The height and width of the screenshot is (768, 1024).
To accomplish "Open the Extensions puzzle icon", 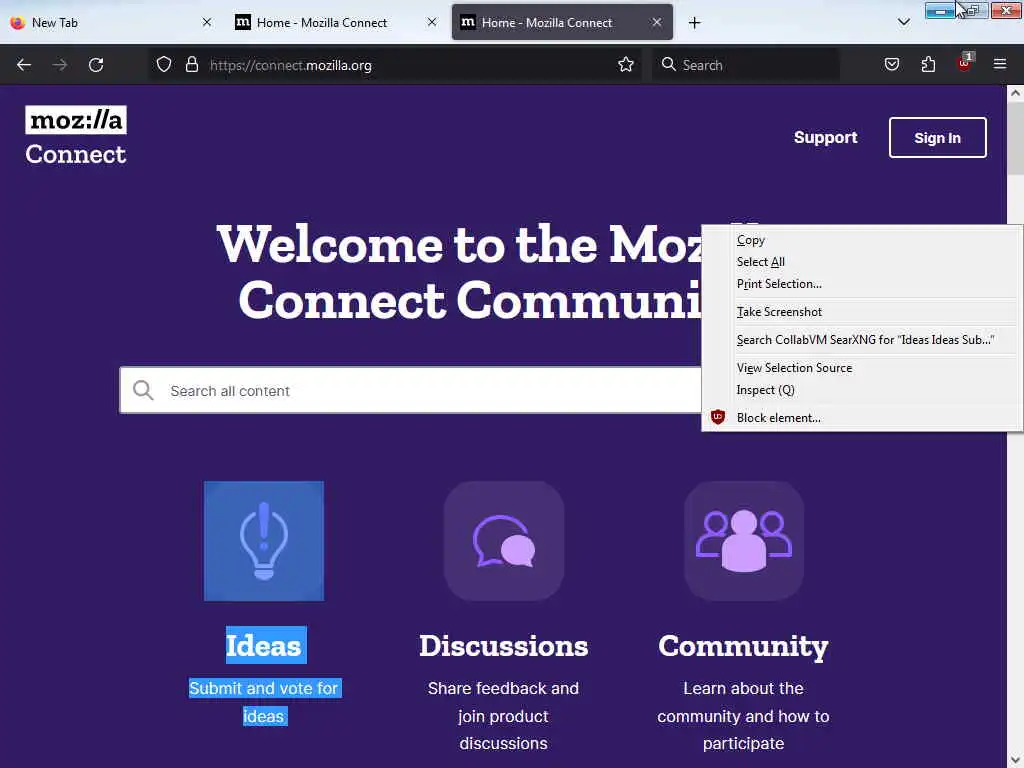I will 928,65.
